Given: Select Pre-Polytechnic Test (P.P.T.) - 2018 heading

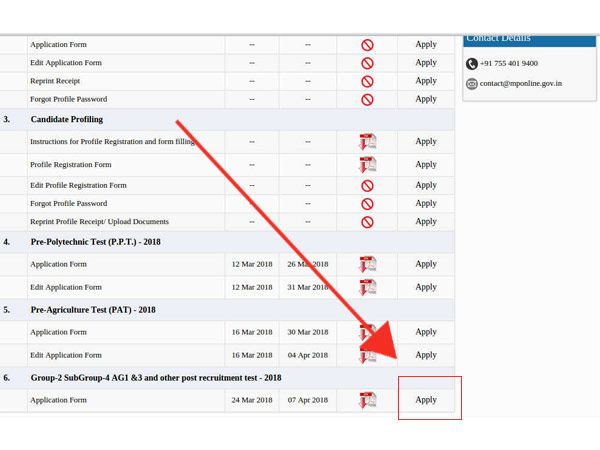Looking at the screenshot, I should 96,242.
